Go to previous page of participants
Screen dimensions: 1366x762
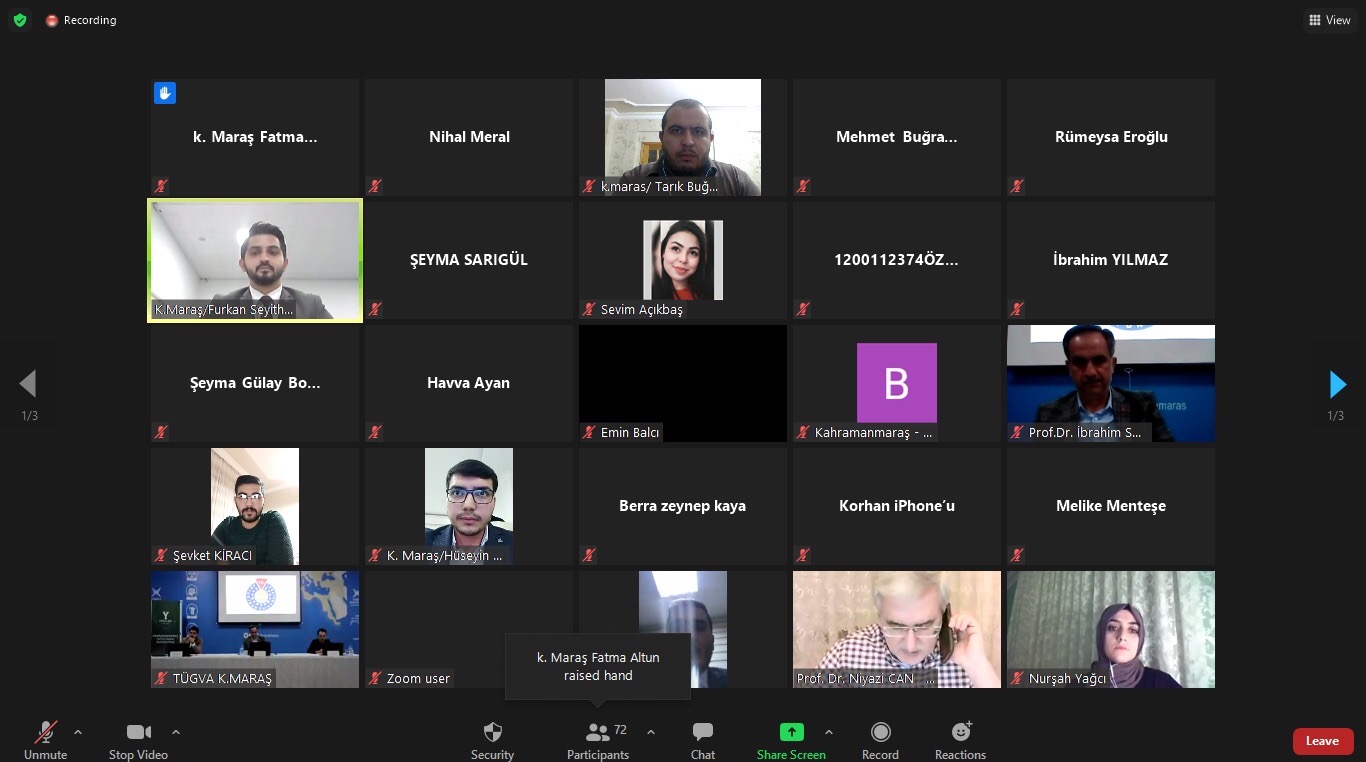tap(28, 384)
